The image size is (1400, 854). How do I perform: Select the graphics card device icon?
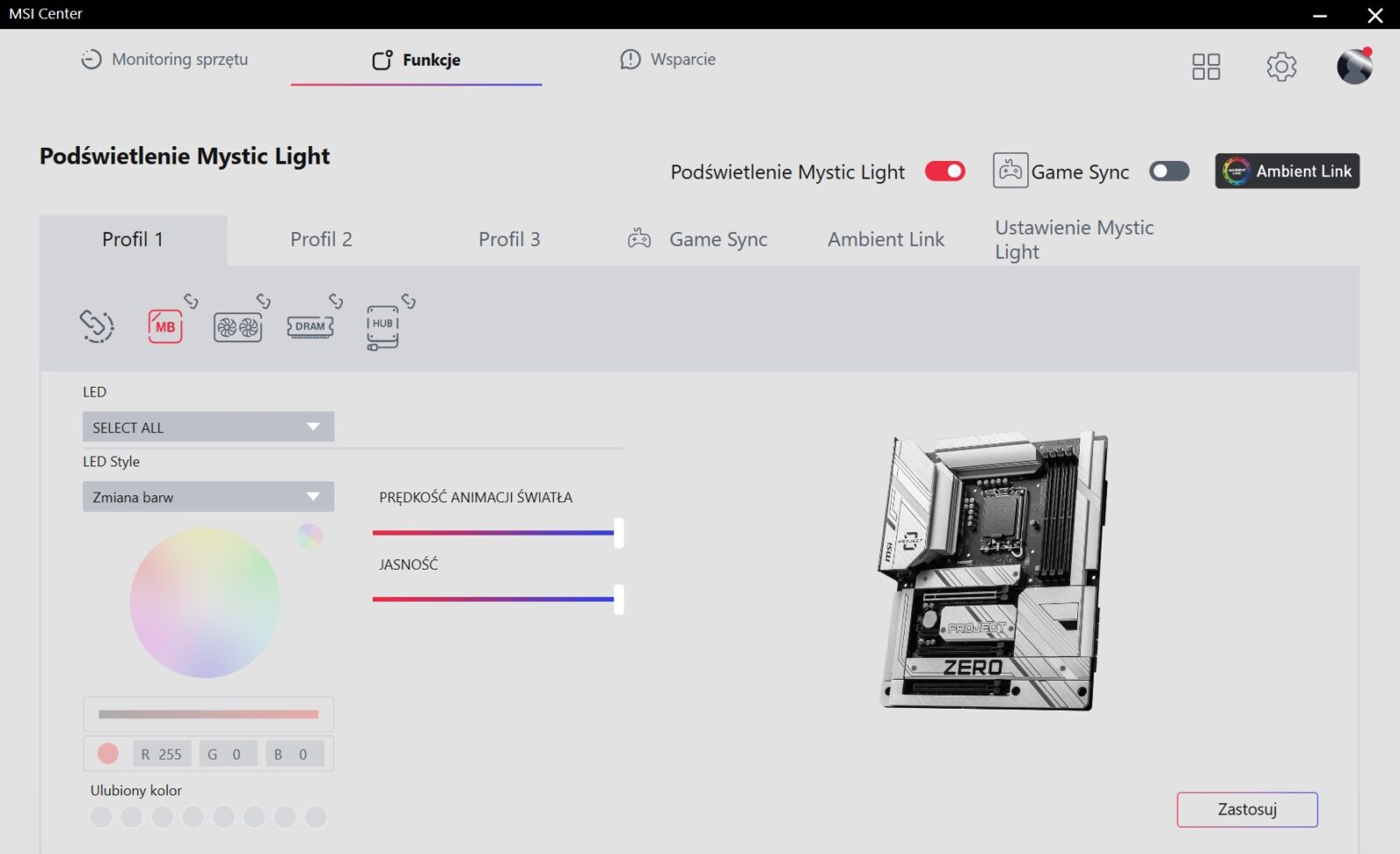click(x=238, y=327)
